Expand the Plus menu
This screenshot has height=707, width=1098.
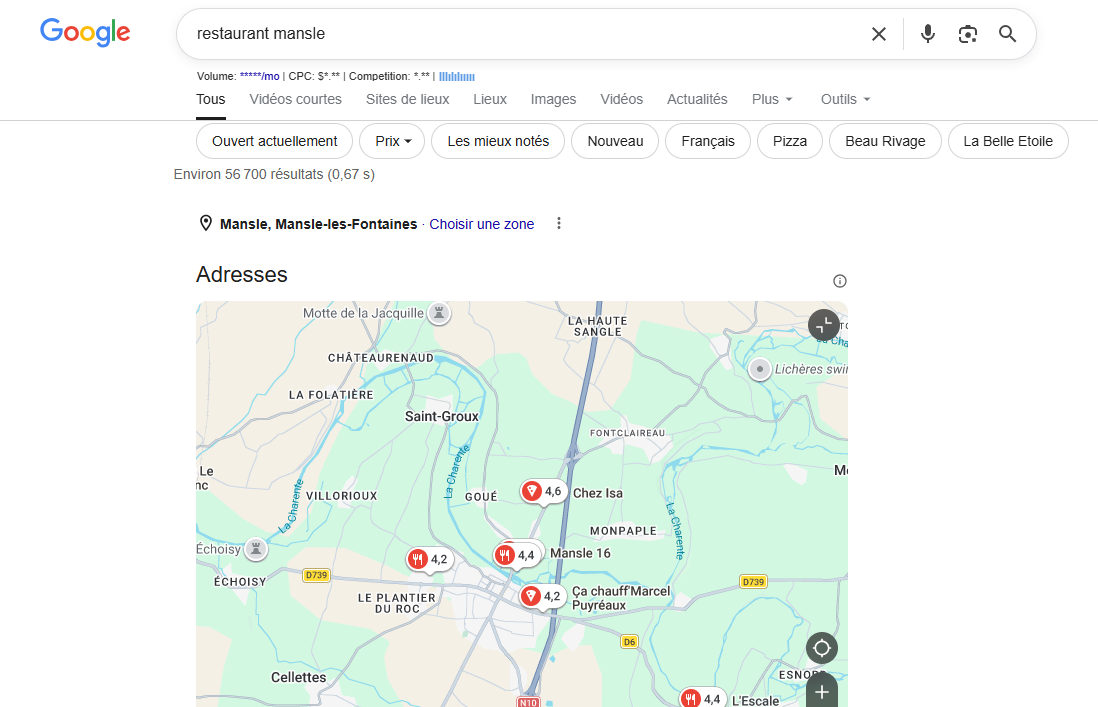click(x=772, y=99)
